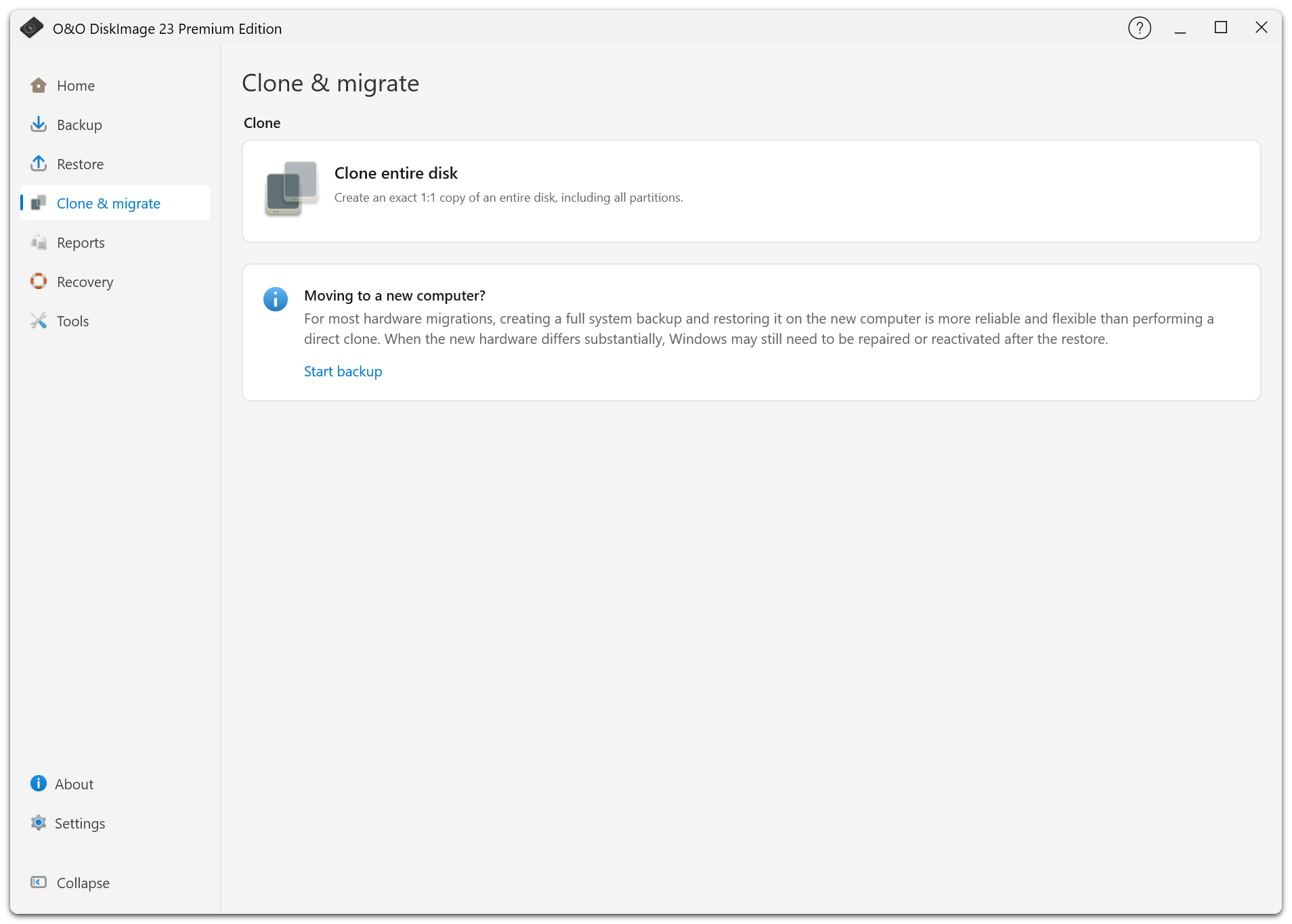Click the 'Clone & migrate' page title

click(330, 83)
